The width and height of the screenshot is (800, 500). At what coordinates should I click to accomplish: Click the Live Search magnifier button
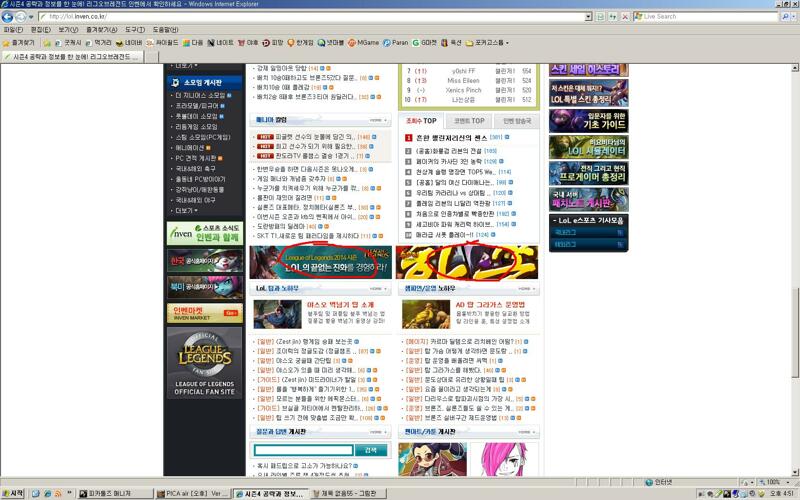785,17
